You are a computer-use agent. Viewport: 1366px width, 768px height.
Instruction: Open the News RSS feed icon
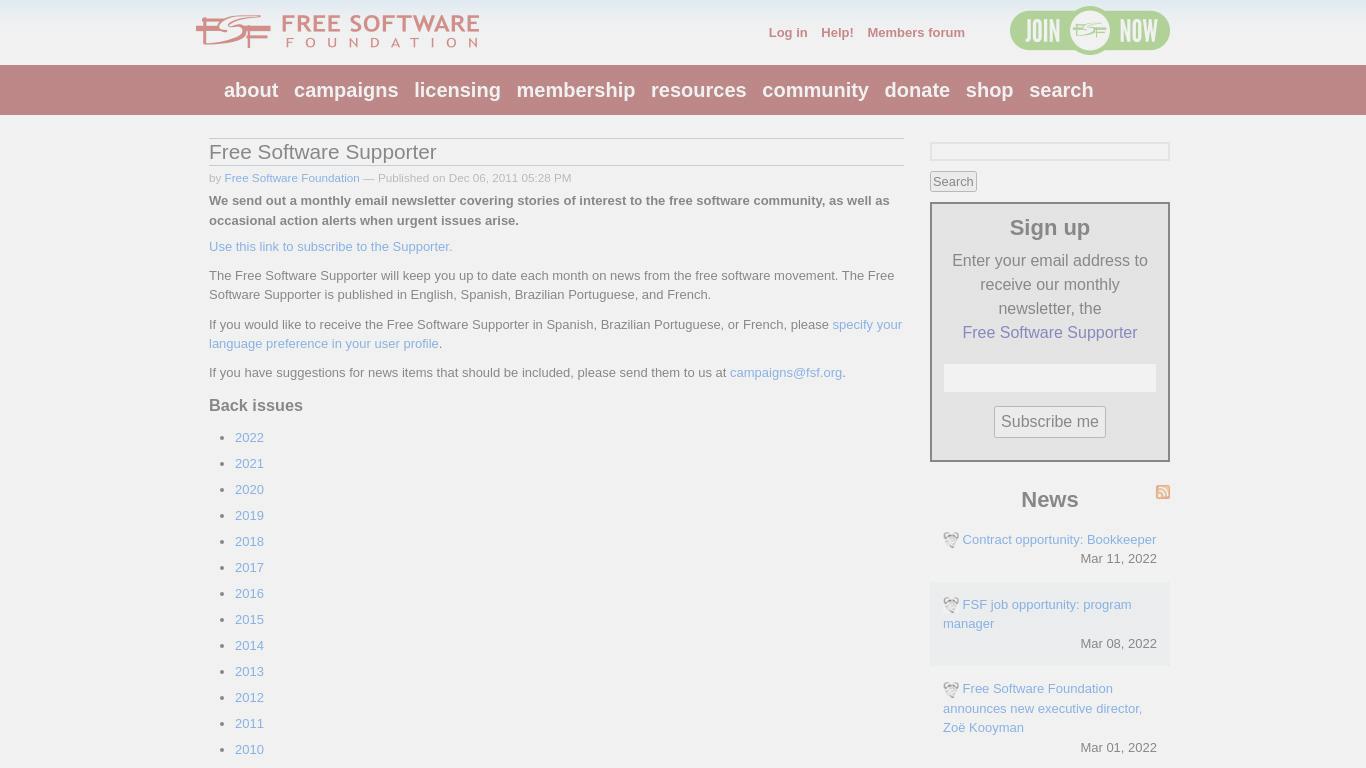pos(1163,492)
